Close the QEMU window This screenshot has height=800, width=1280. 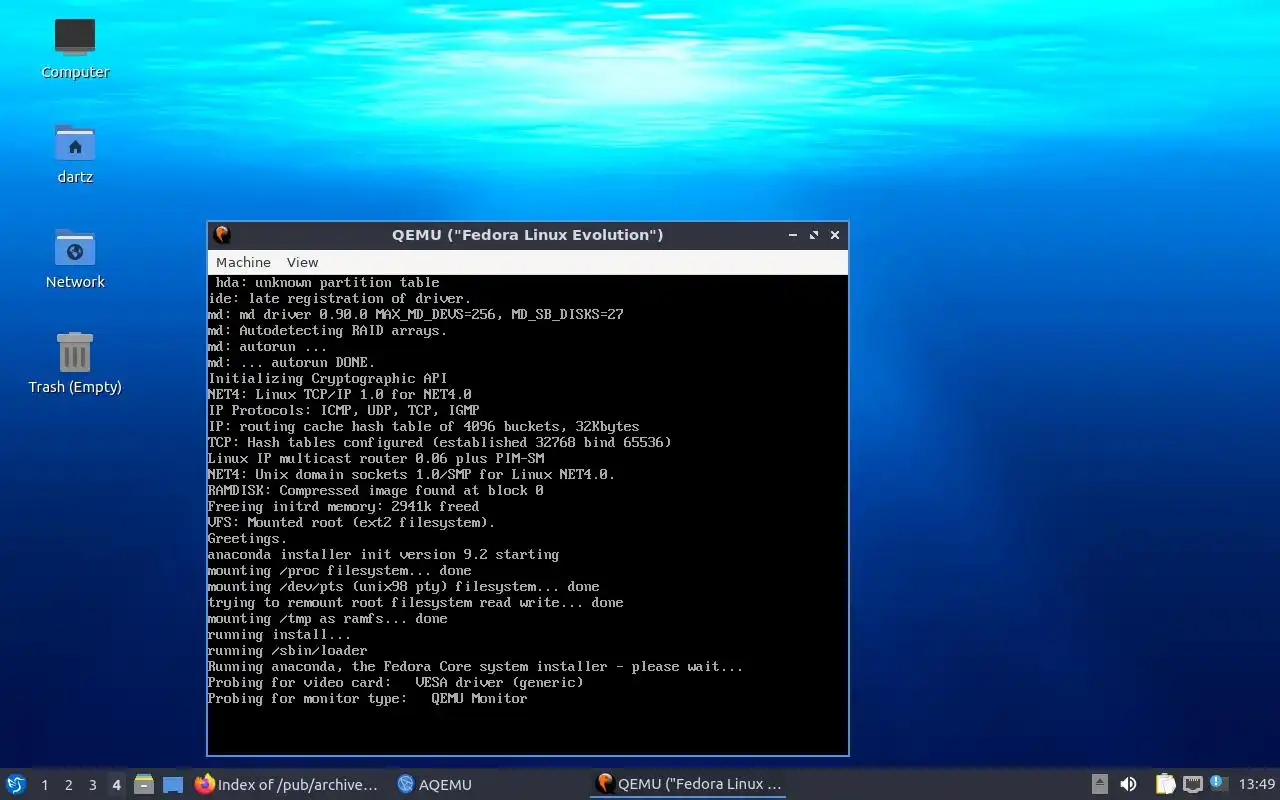coord(835,235)
